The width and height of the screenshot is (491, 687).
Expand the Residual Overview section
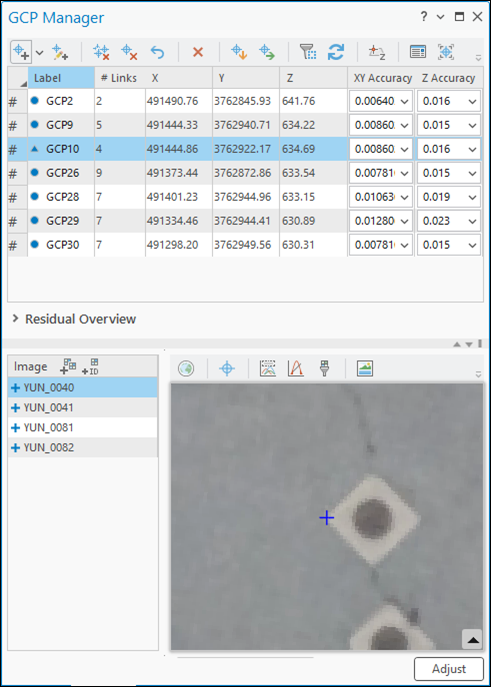pos(16,319)
